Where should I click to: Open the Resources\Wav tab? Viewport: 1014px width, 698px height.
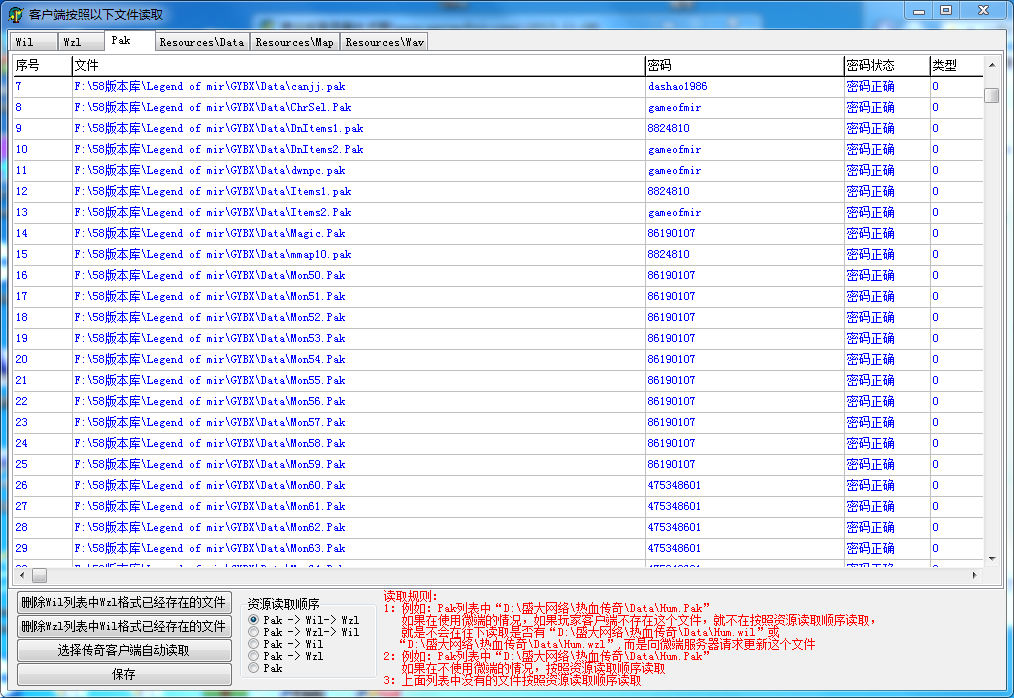384,42
